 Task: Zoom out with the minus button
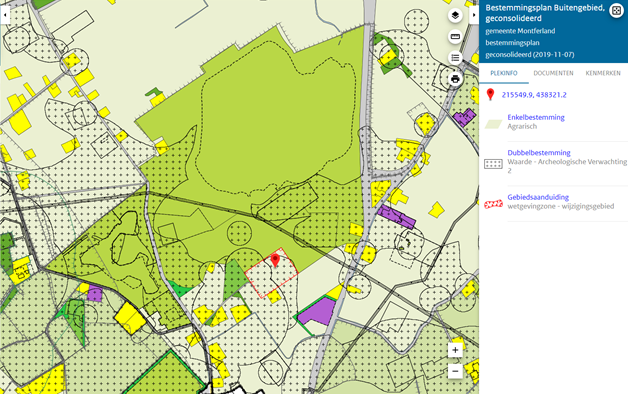[x=455, y=371]
